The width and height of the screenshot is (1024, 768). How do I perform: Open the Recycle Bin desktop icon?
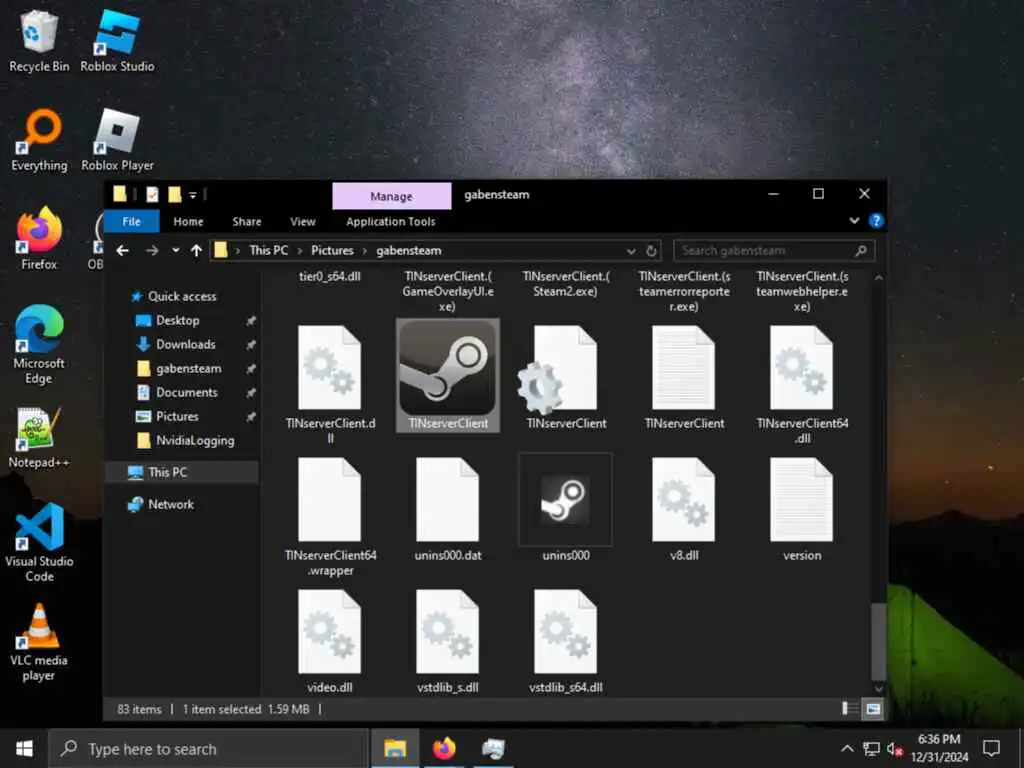coord(39,40)
